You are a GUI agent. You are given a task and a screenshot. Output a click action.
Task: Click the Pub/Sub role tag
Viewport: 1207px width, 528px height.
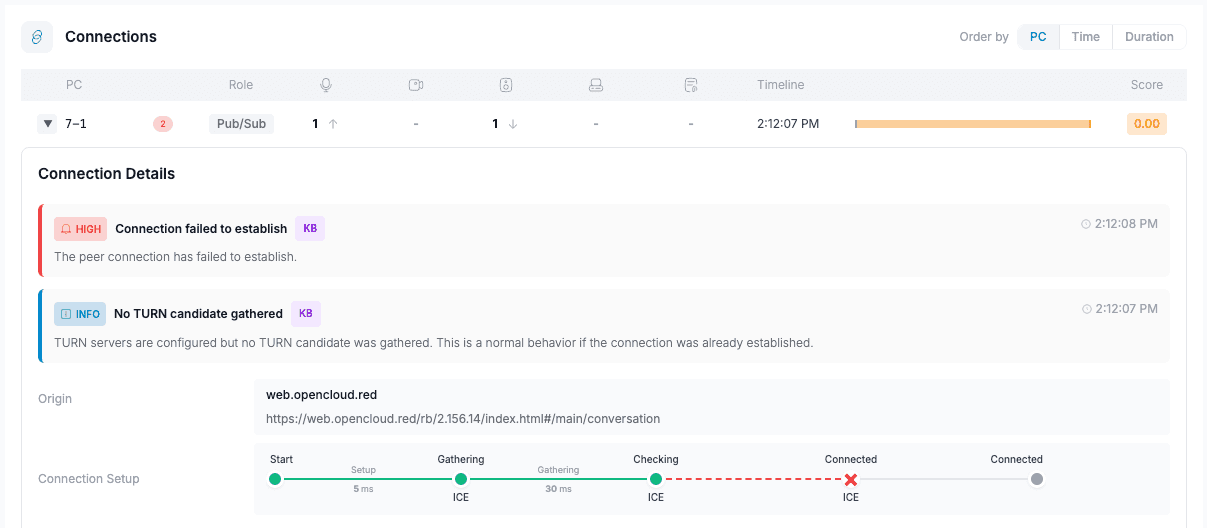(241, 124)
